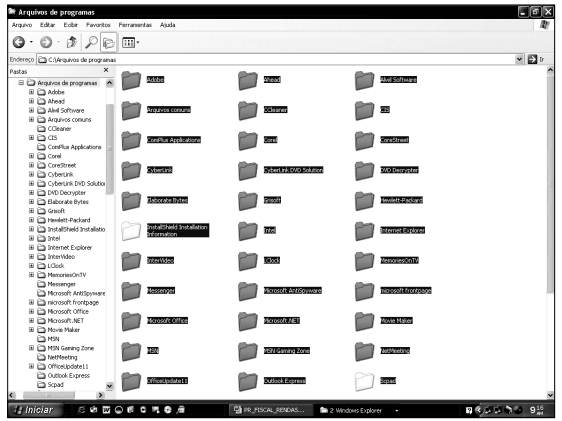Image resolution: width=562 pixels, height=421 pixels.
Task: Toggle the Folders pane button
Action: [x=108, y=43]
